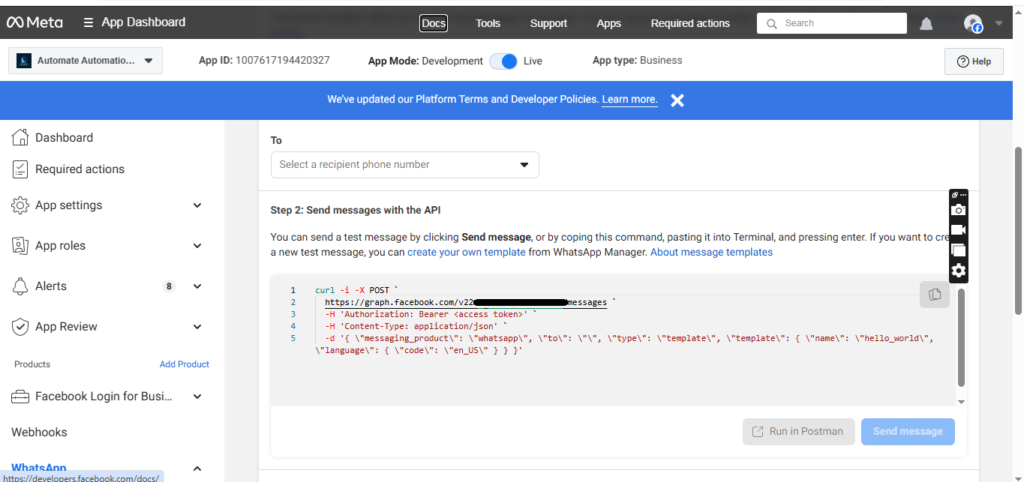Screen dimensions: 1024x482
Task: Click the camera screenshot icon in overlay
Action: tap(958, 210)
